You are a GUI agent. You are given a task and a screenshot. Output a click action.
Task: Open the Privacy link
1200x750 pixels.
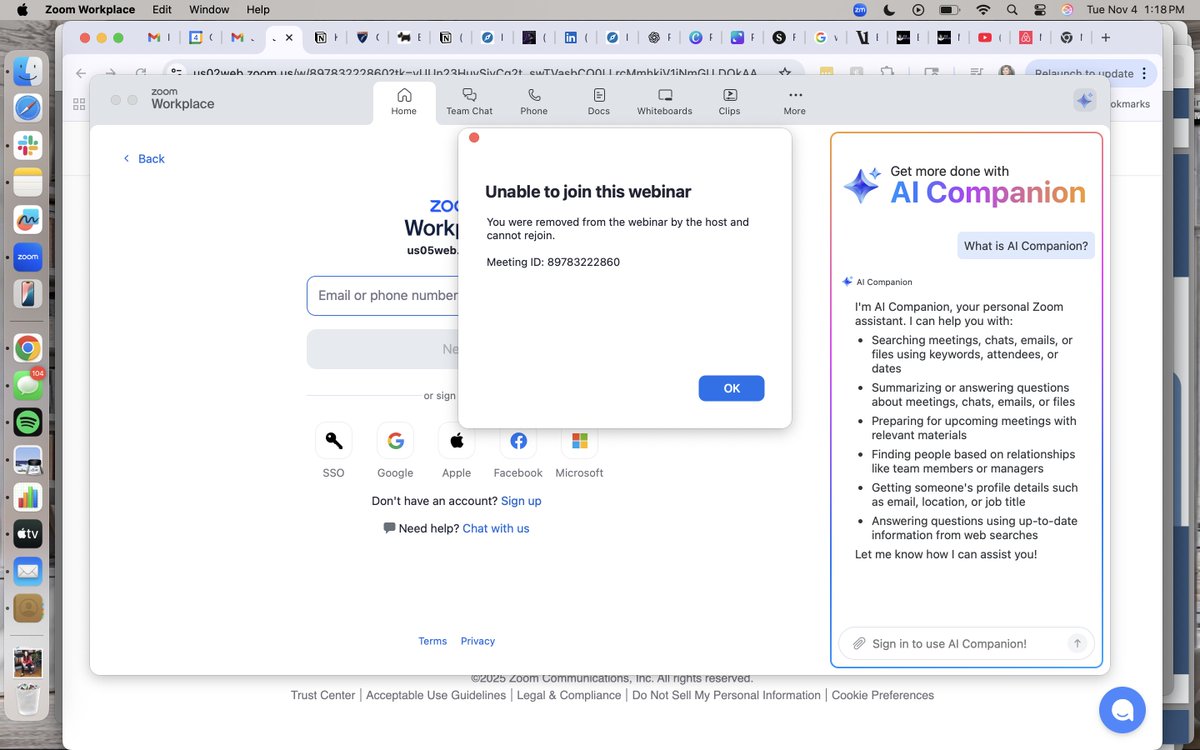coord(478,641)
